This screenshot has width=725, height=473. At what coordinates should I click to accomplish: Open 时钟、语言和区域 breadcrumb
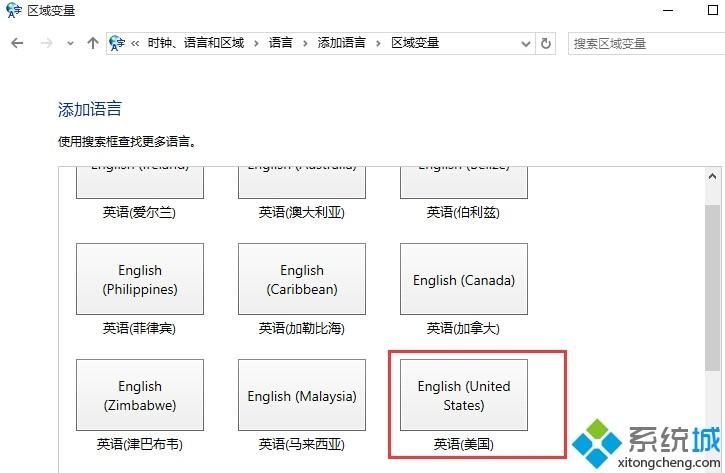(196, 43)
